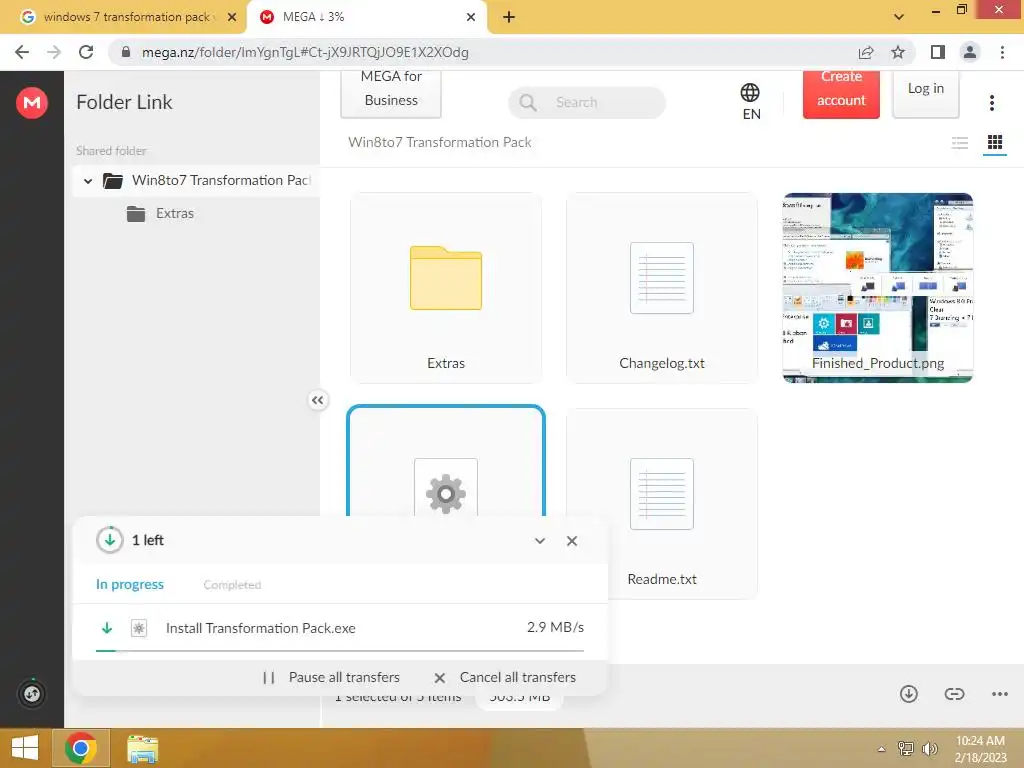Open Windows Start button

[25, 748]
